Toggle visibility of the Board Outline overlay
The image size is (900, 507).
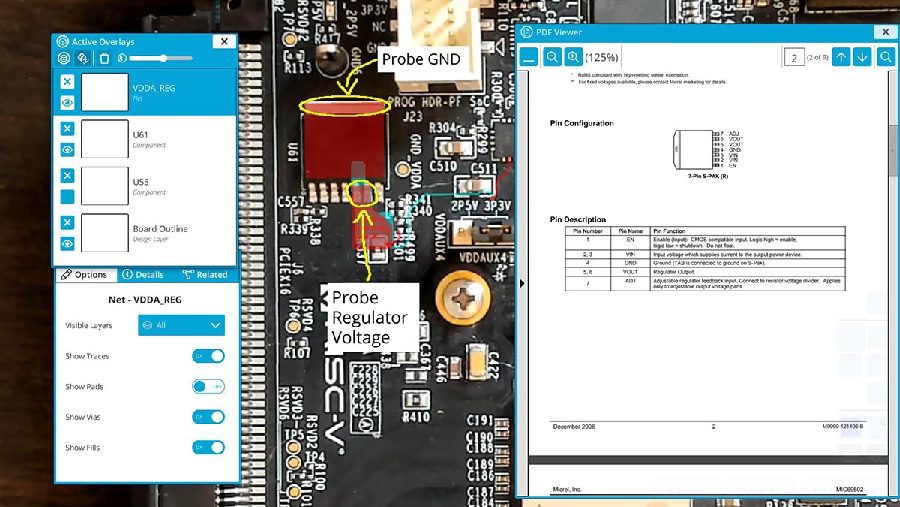click(67, 244)
